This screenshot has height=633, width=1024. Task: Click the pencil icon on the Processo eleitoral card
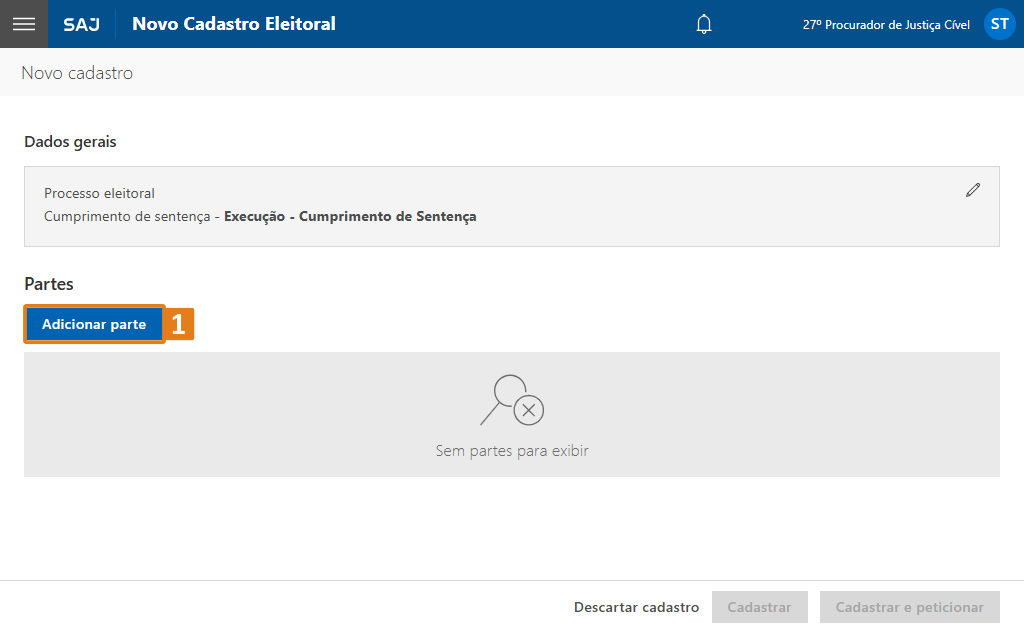pyautogui.click(x=972, y=189)
